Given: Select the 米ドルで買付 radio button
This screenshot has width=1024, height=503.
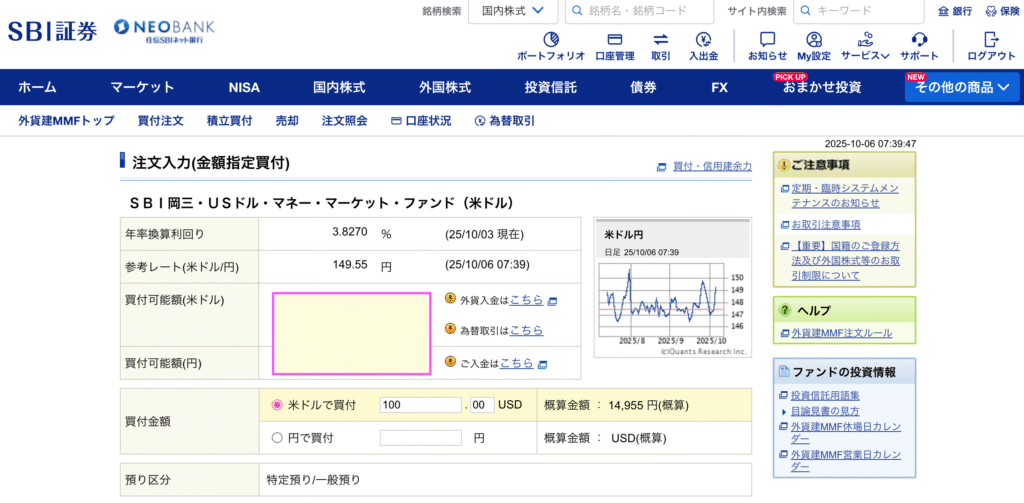Looking at the screenshot, I should pos(278,405).
